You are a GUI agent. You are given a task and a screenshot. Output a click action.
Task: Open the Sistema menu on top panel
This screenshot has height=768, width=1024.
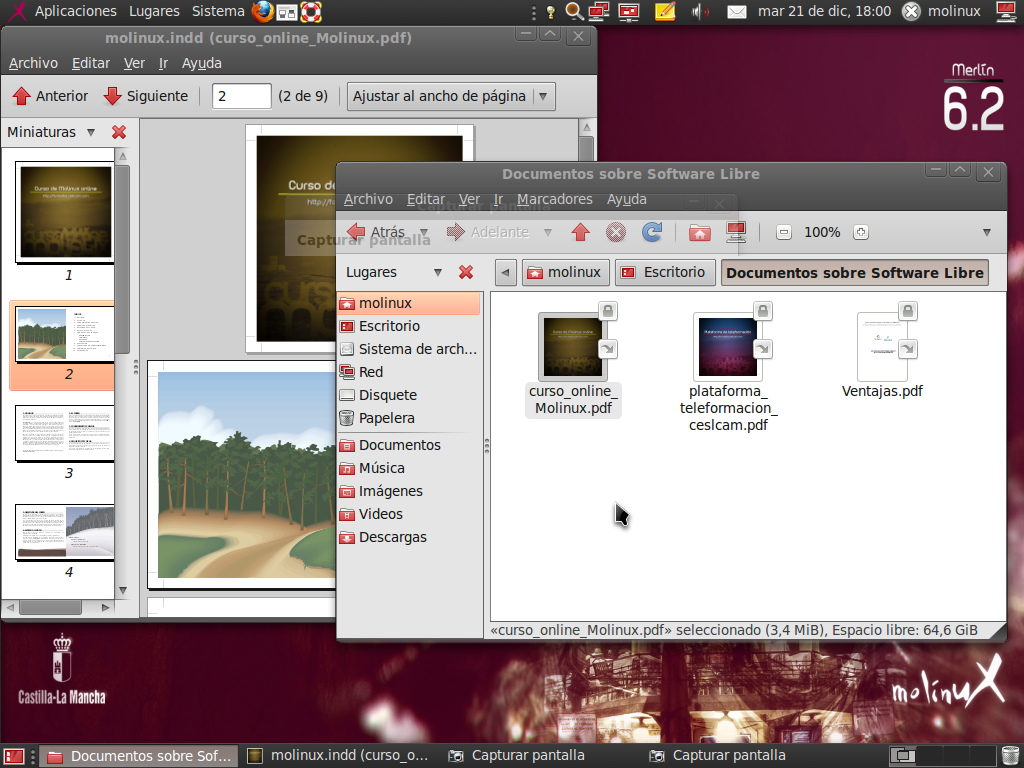218,11
